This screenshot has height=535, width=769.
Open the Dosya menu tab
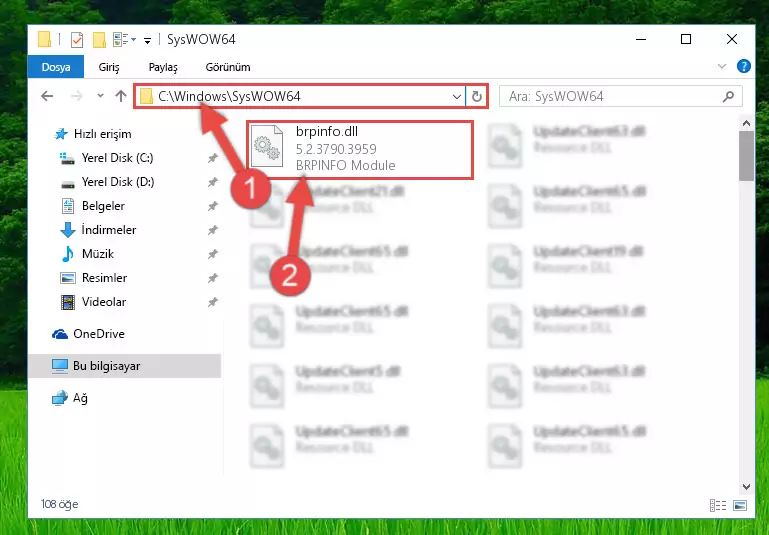coord(56,67)
